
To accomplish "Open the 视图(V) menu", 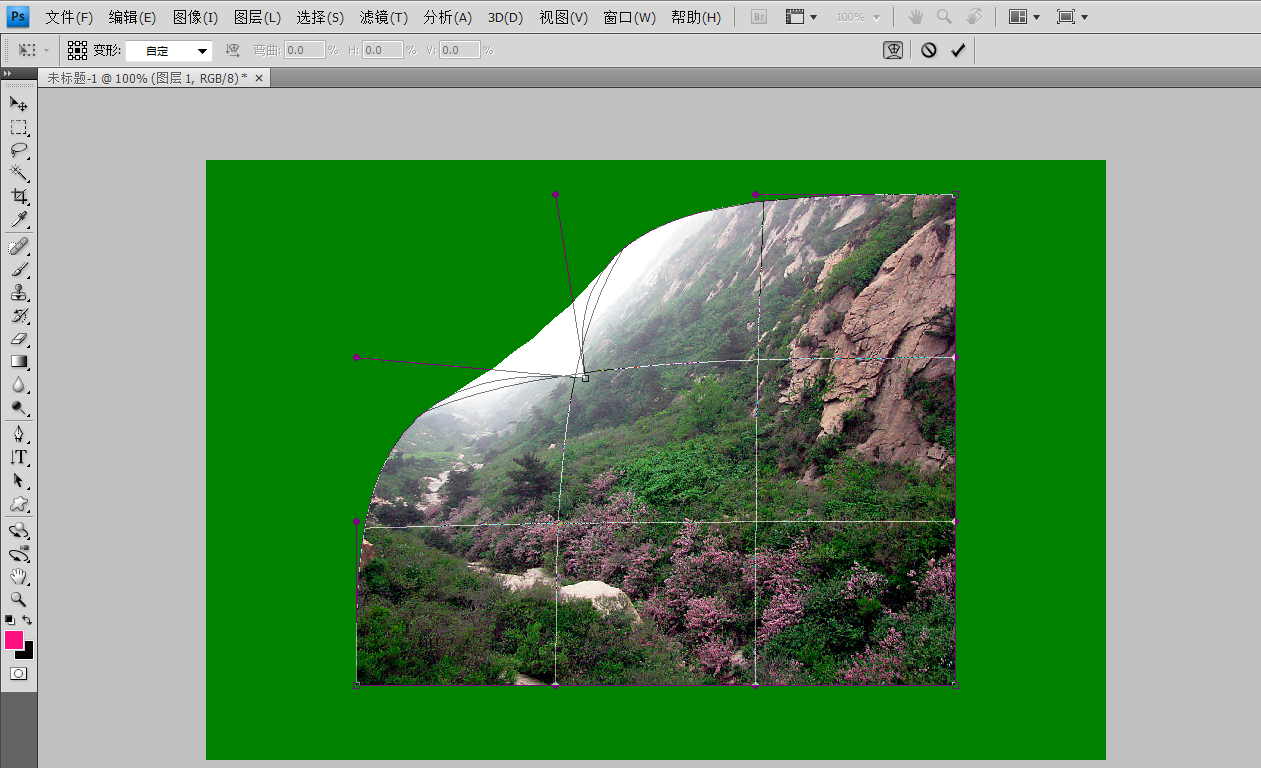I will pyautogui.click(x=563, y=17).
